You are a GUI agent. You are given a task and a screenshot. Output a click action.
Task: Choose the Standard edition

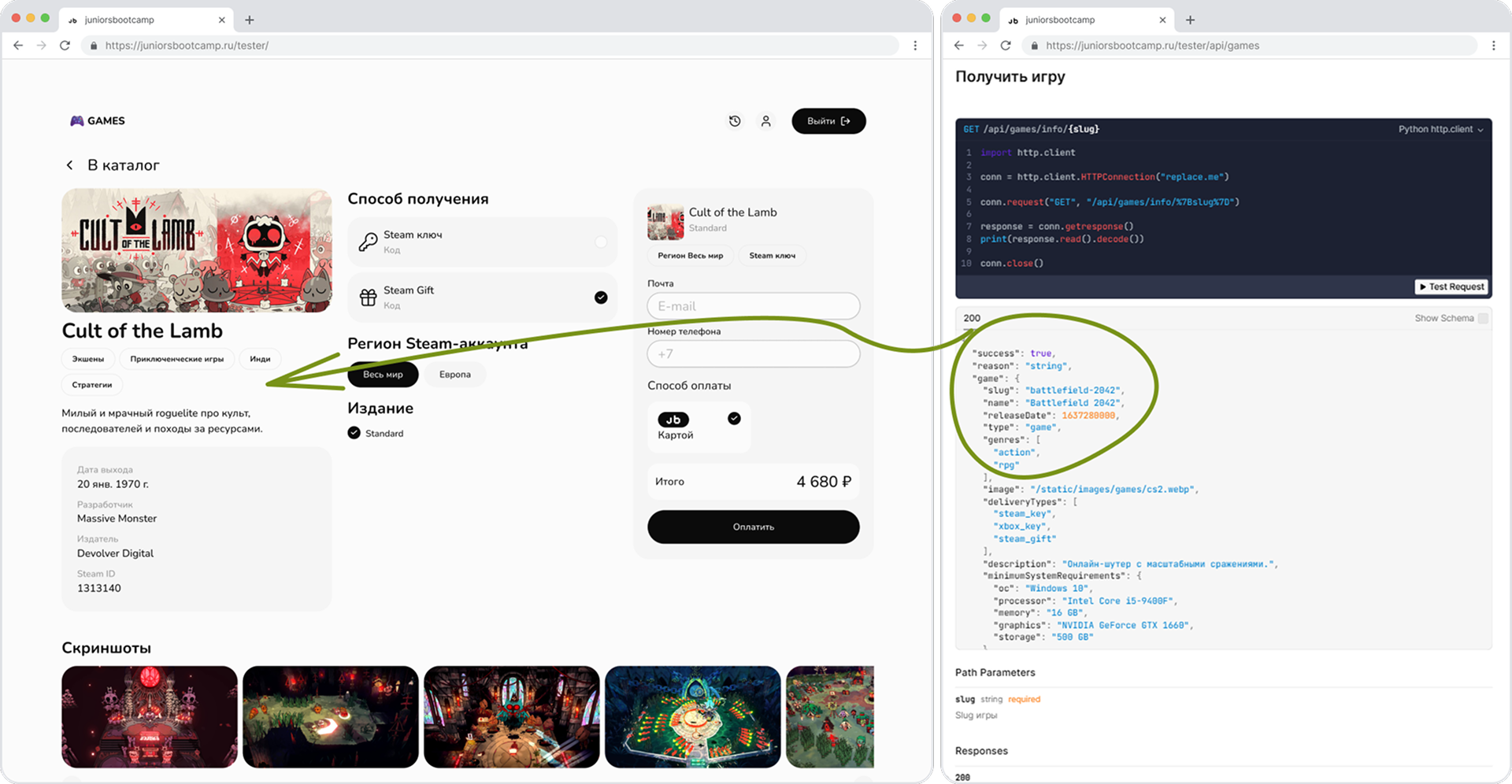376,433
